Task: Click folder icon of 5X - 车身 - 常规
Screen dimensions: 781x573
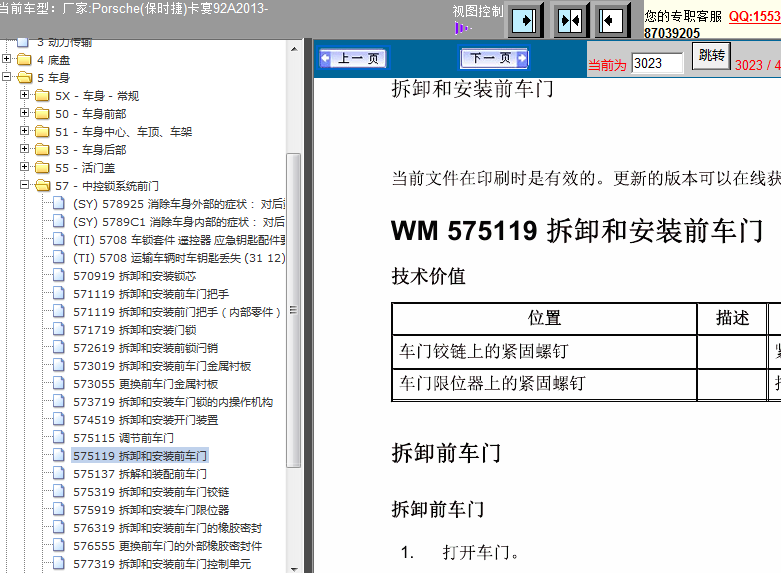Action: pyautogui.click(x=42, y=96)
